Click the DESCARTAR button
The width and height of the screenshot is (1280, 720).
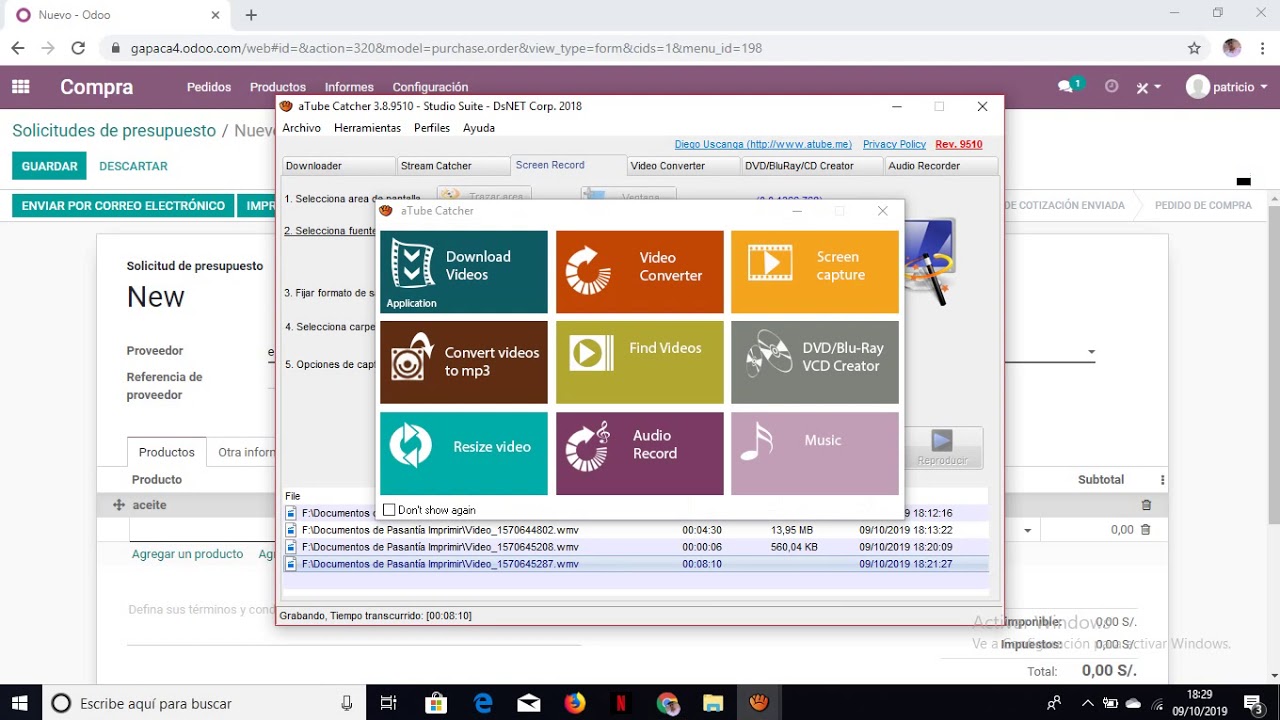(x=133, y=166)
